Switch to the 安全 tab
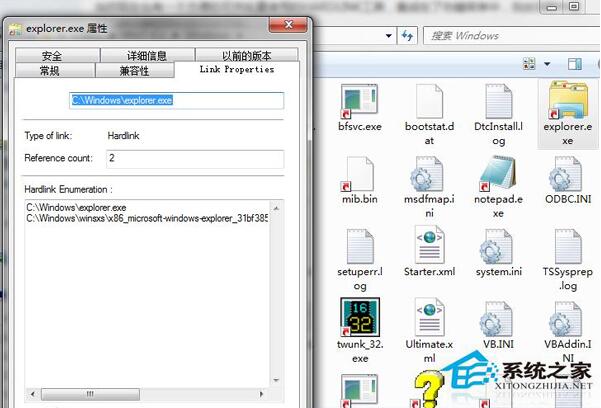Viewport: 601px width, 408px height. tap(57, 55)
